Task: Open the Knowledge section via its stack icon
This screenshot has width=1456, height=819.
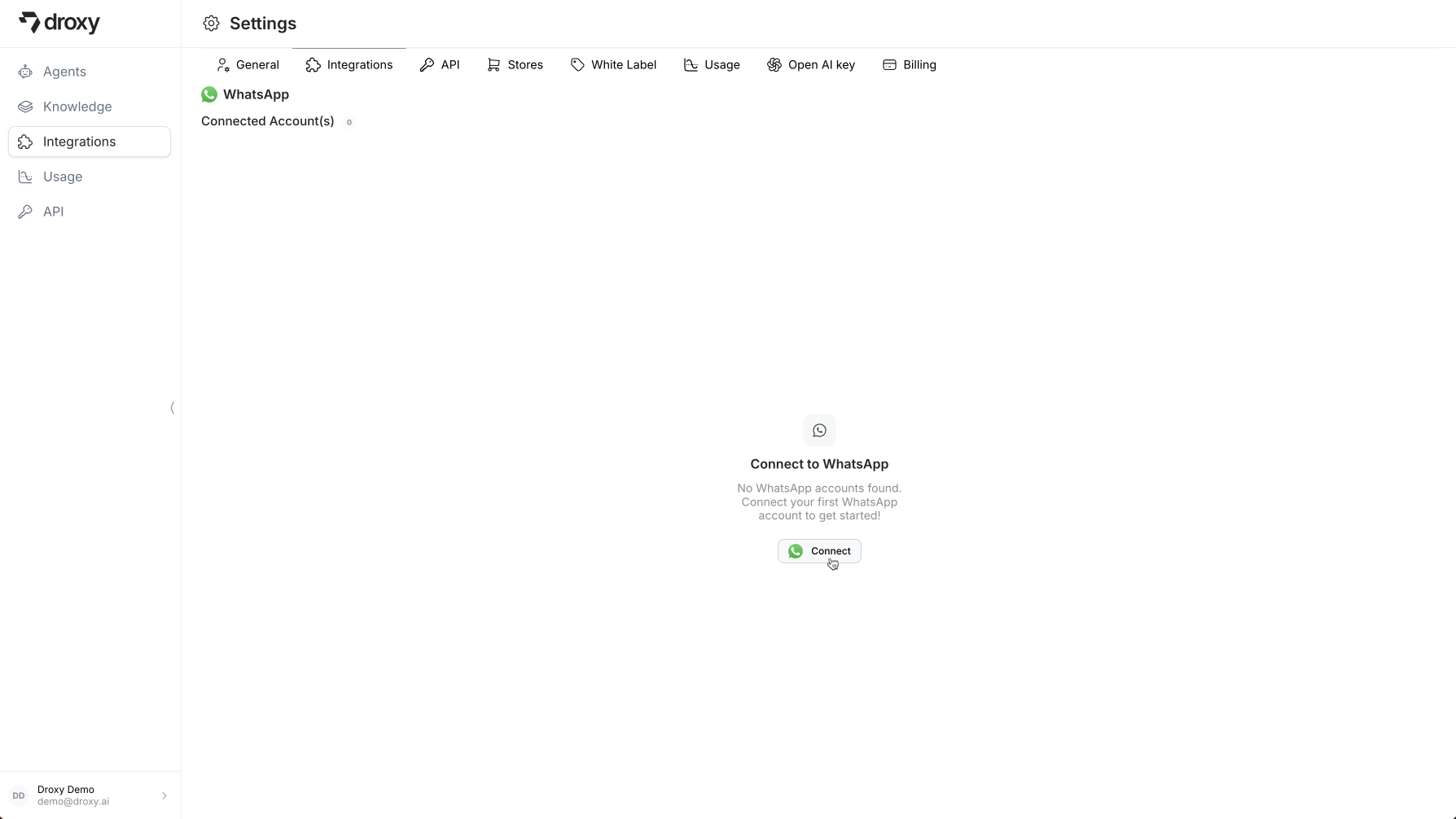Action: (25, 106)
